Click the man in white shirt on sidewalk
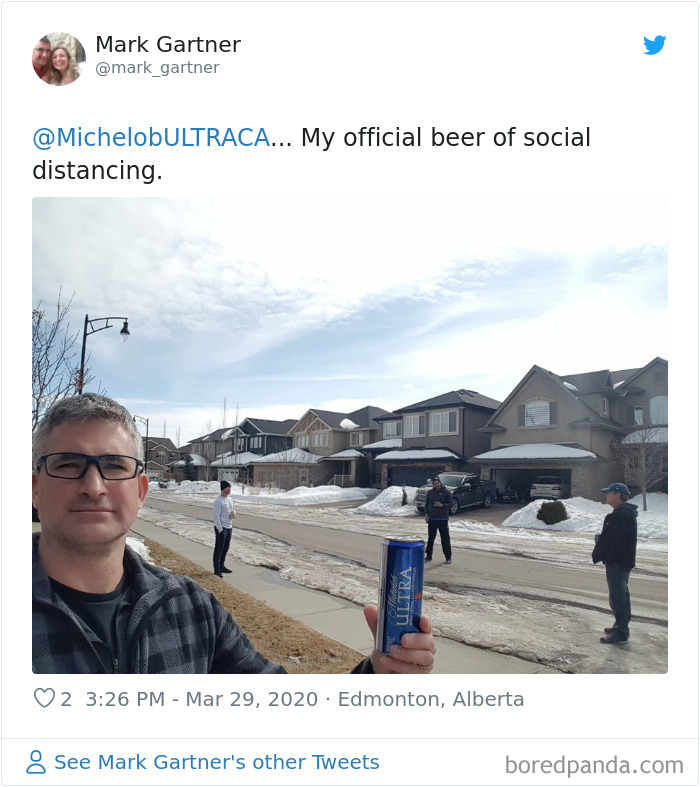The image size is (700, 787). [x=223, y=529]
